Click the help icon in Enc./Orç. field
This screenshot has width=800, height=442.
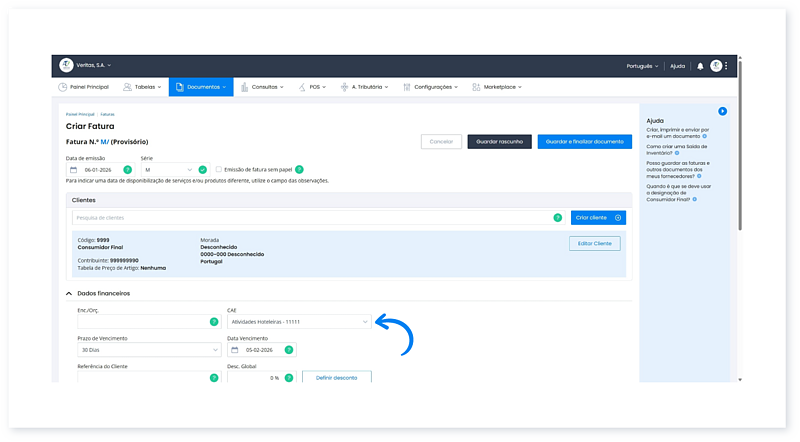tap(213, 322)
